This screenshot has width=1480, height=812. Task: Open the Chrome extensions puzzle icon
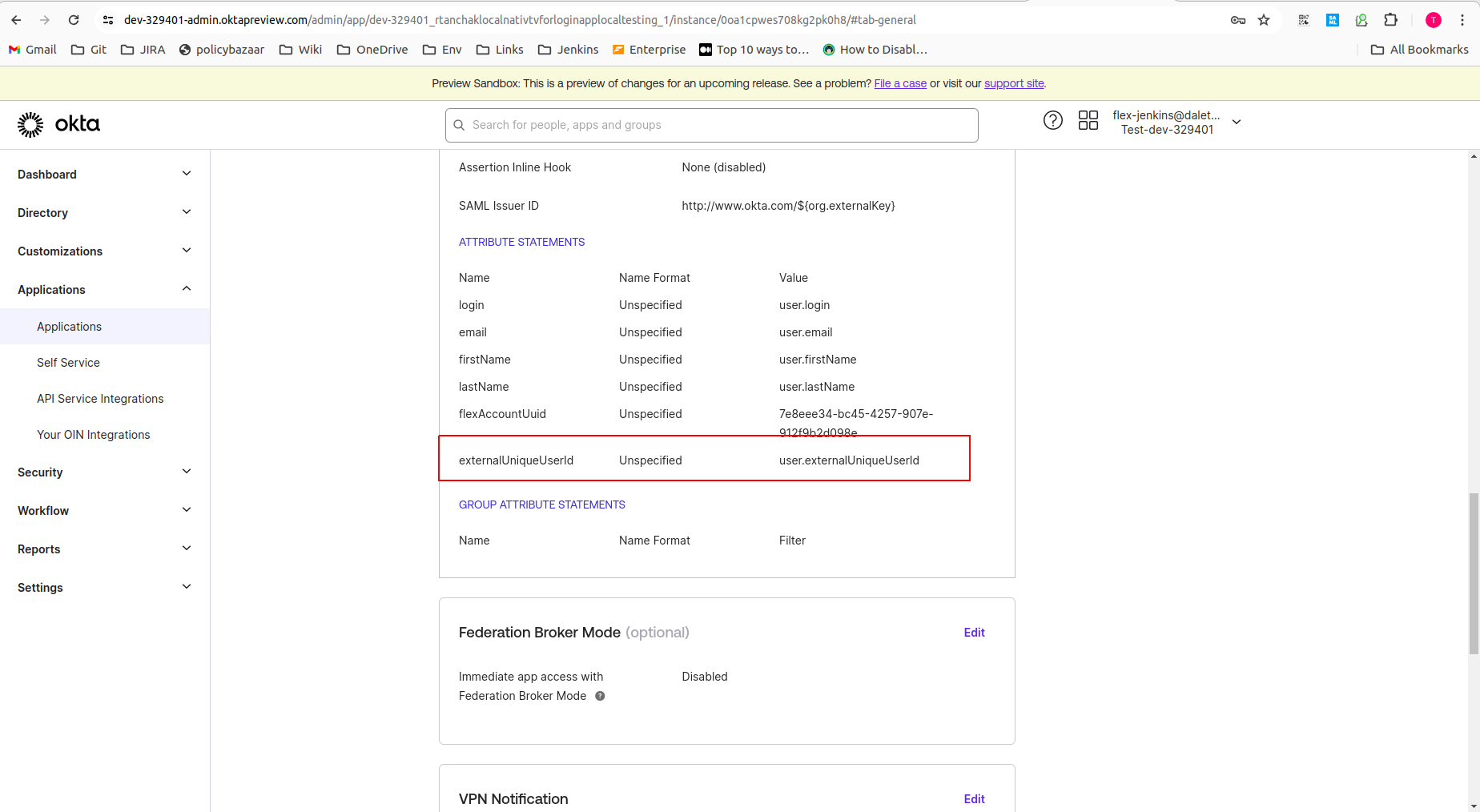pyautogui.click(x=1391, y=19)
